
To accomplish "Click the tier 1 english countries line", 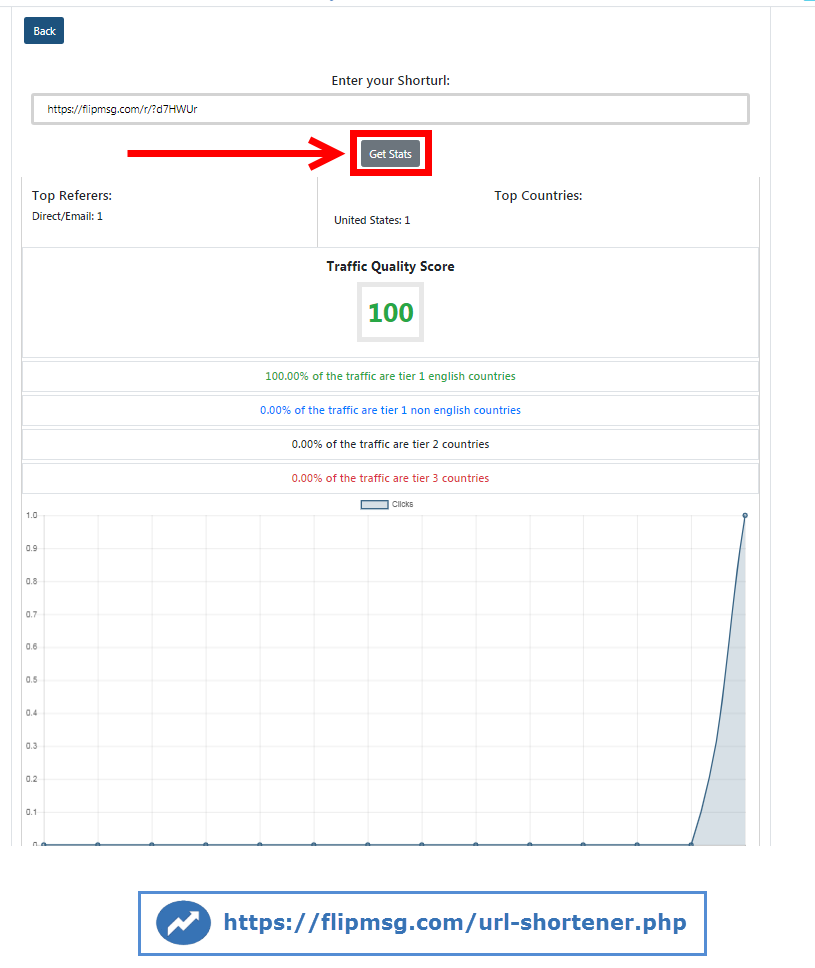I will click(x=390, y=376).
